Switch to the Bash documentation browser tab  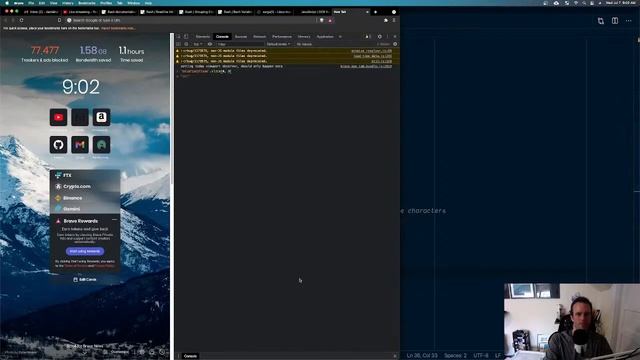pos(118,12)
